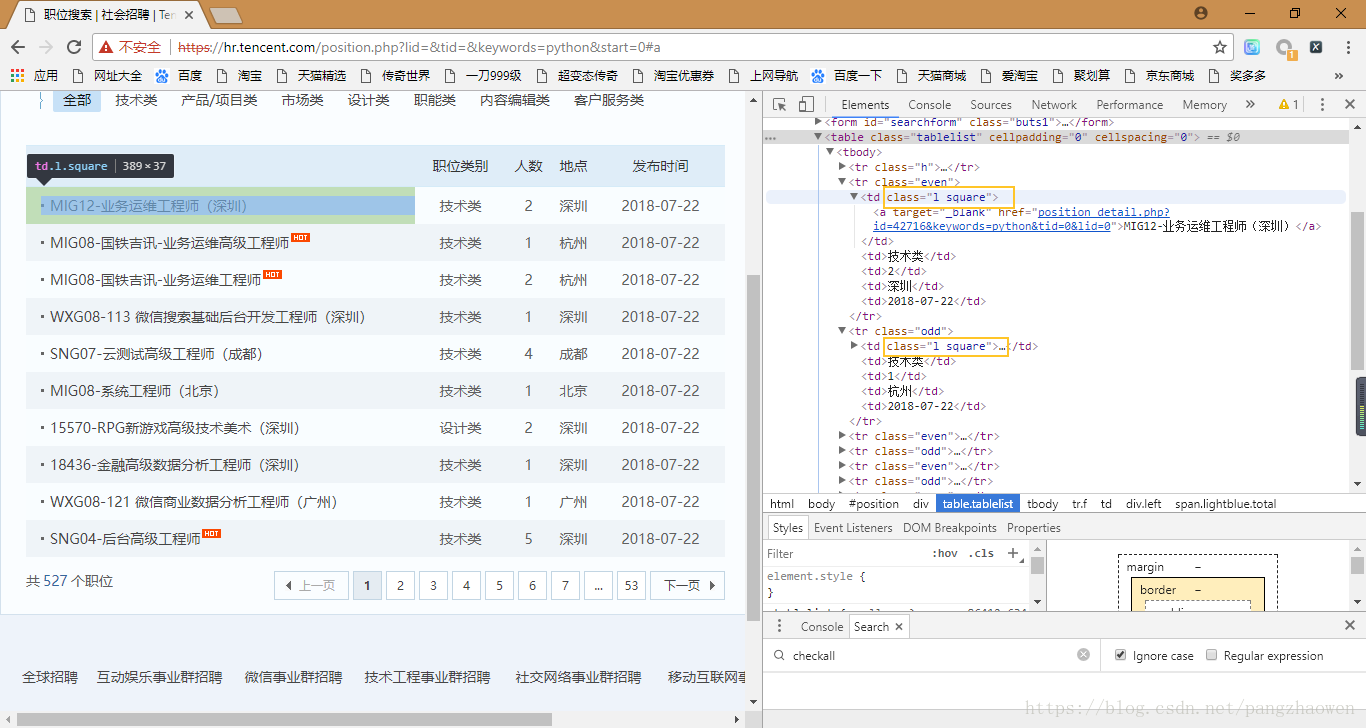Collapse the tbody node

[x=830, y=152]
